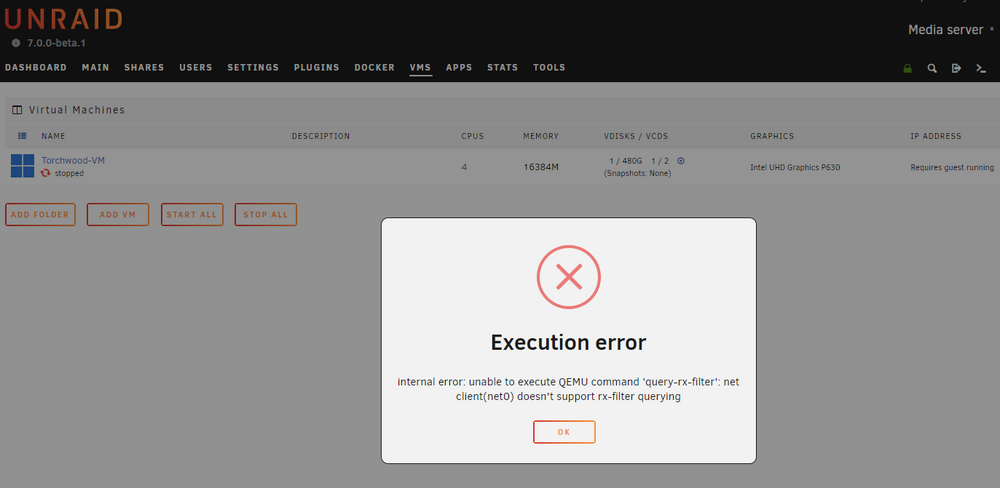The image size is (1000, 488).
Task: Click the red stopped status icon
Action: coord(45,173)
